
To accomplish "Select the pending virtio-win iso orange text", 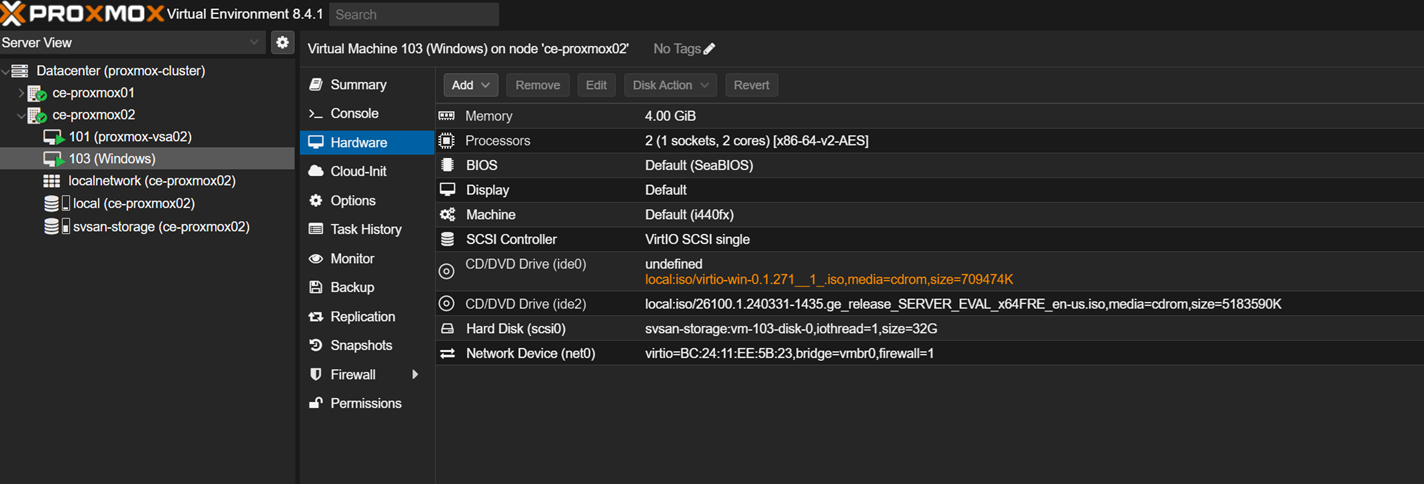I will pos(829,280).
